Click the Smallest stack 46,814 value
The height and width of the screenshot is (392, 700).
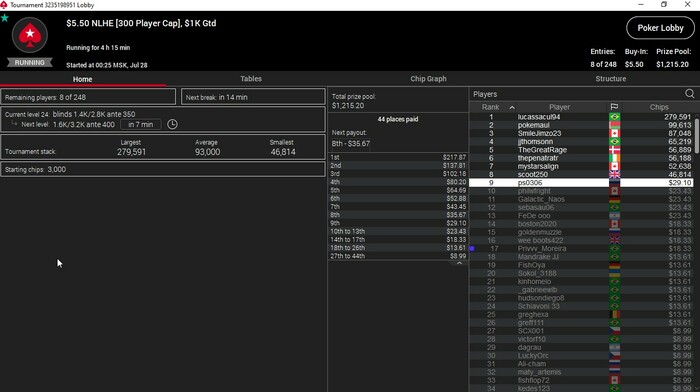click(x=283, y=152)
